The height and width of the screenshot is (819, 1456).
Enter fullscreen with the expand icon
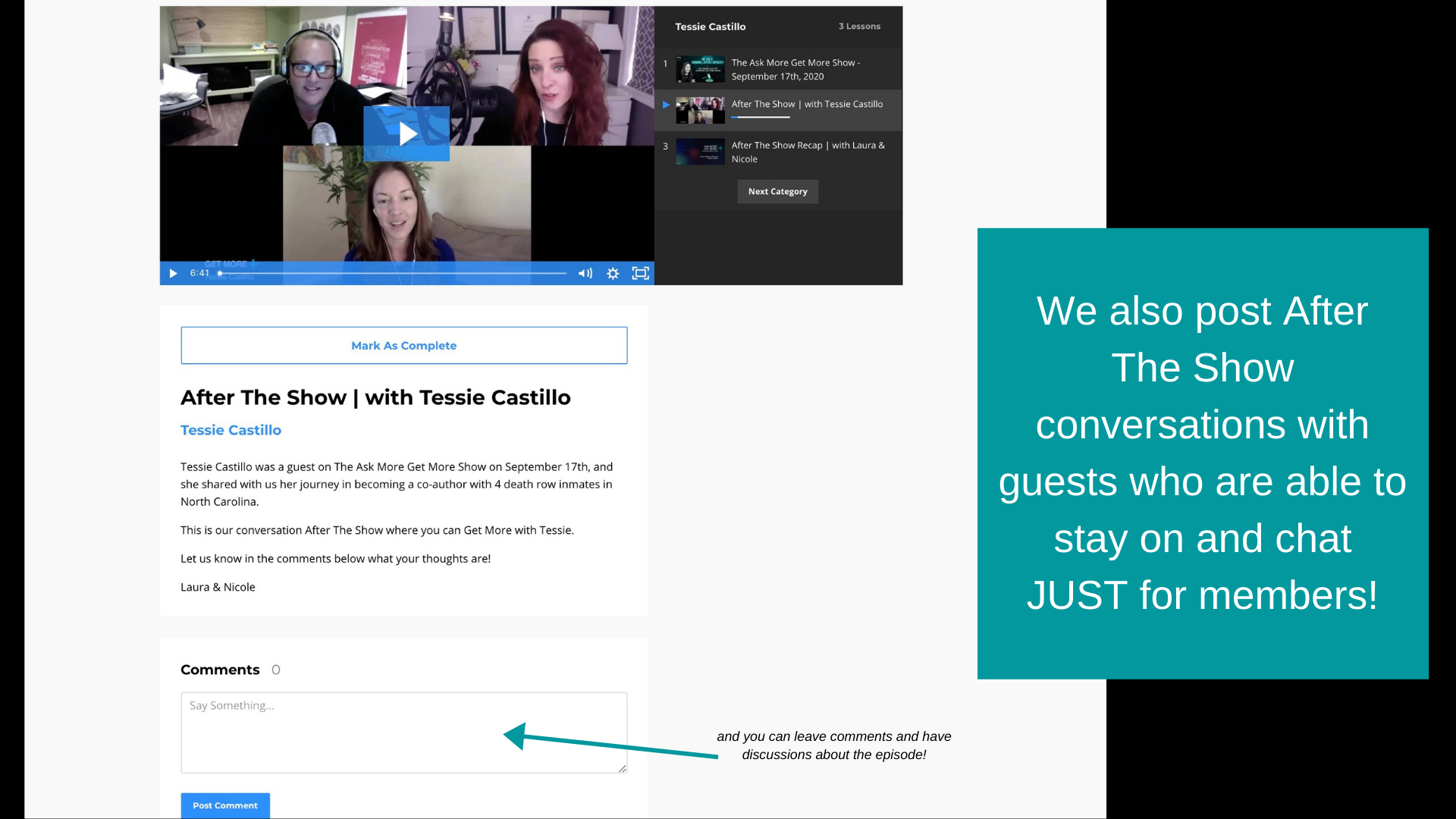pos(640,273)
